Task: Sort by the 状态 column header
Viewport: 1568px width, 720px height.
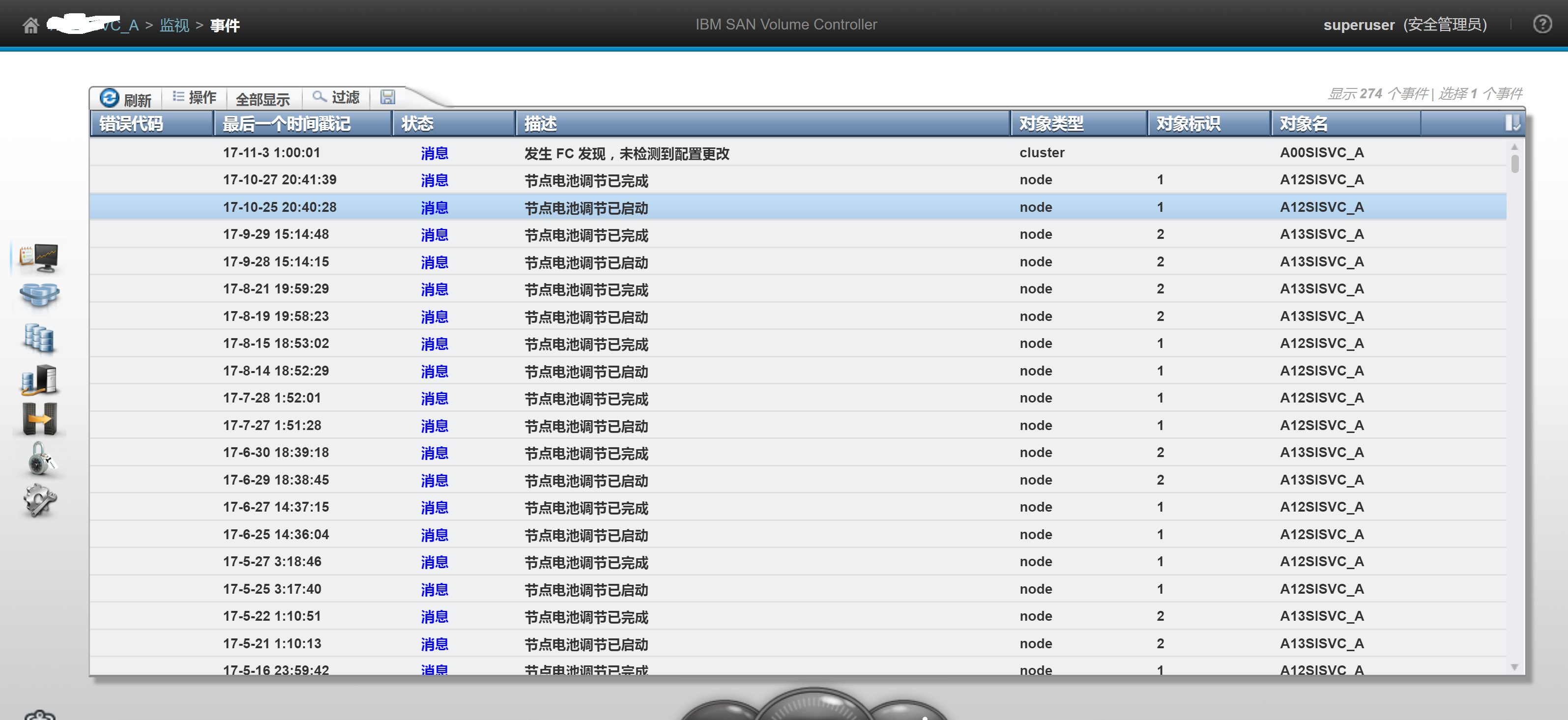Action: tap(454, 123)
